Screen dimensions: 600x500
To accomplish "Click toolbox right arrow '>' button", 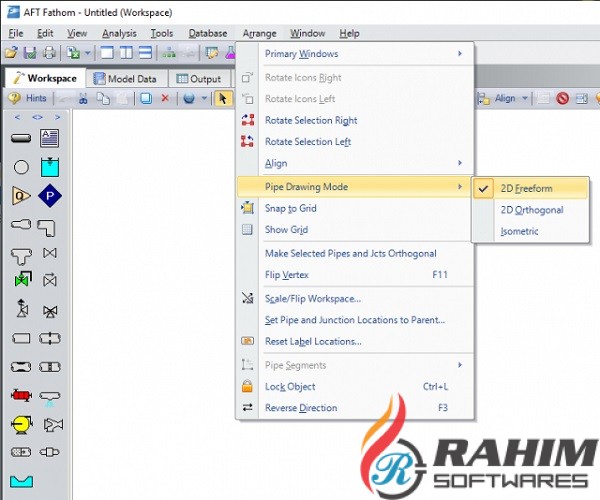I will pyautogui.click(x=57, y=117).
